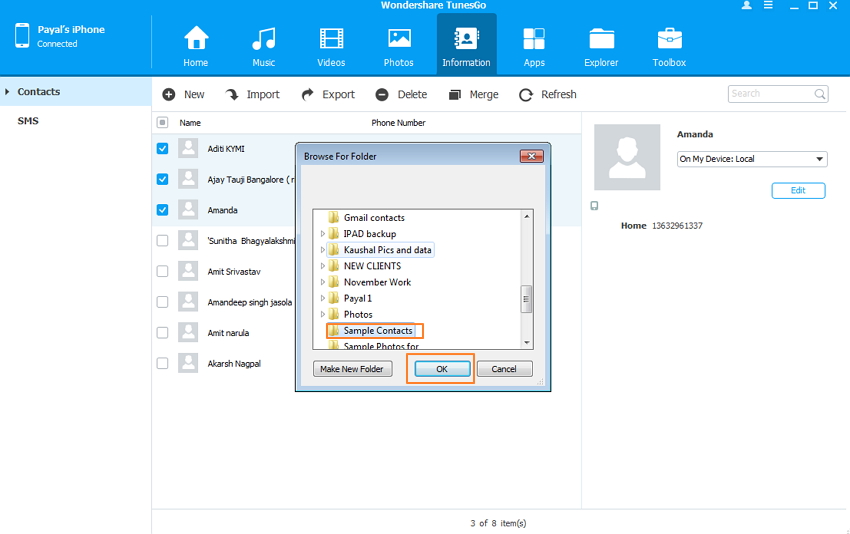This screenshot has height=534, width=850.
Task: Open the Home section icon
Action: coord(196,40)
